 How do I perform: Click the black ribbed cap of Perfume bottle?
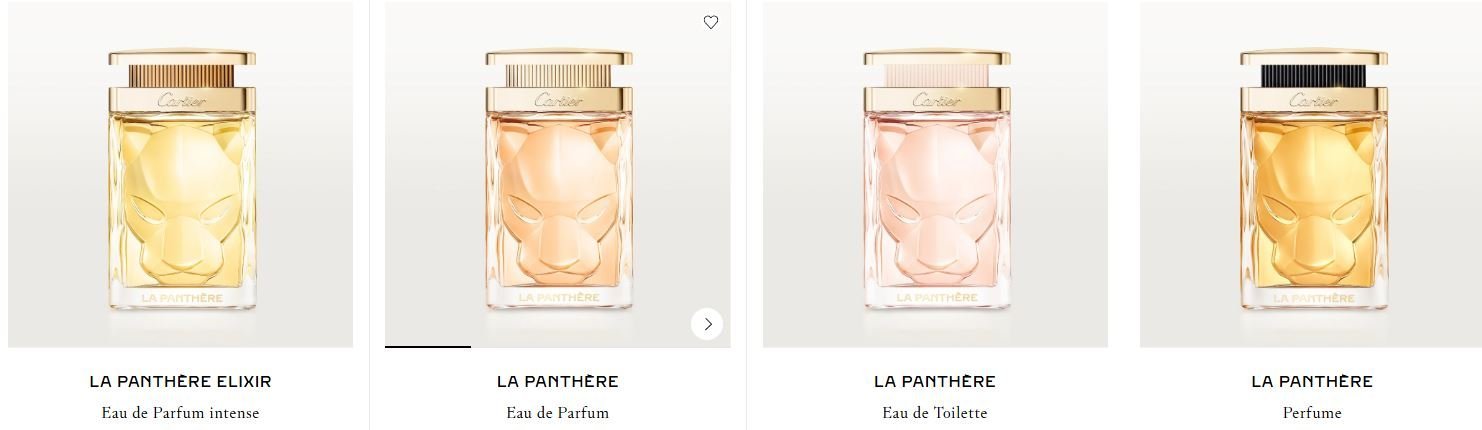click(1313, 76)
